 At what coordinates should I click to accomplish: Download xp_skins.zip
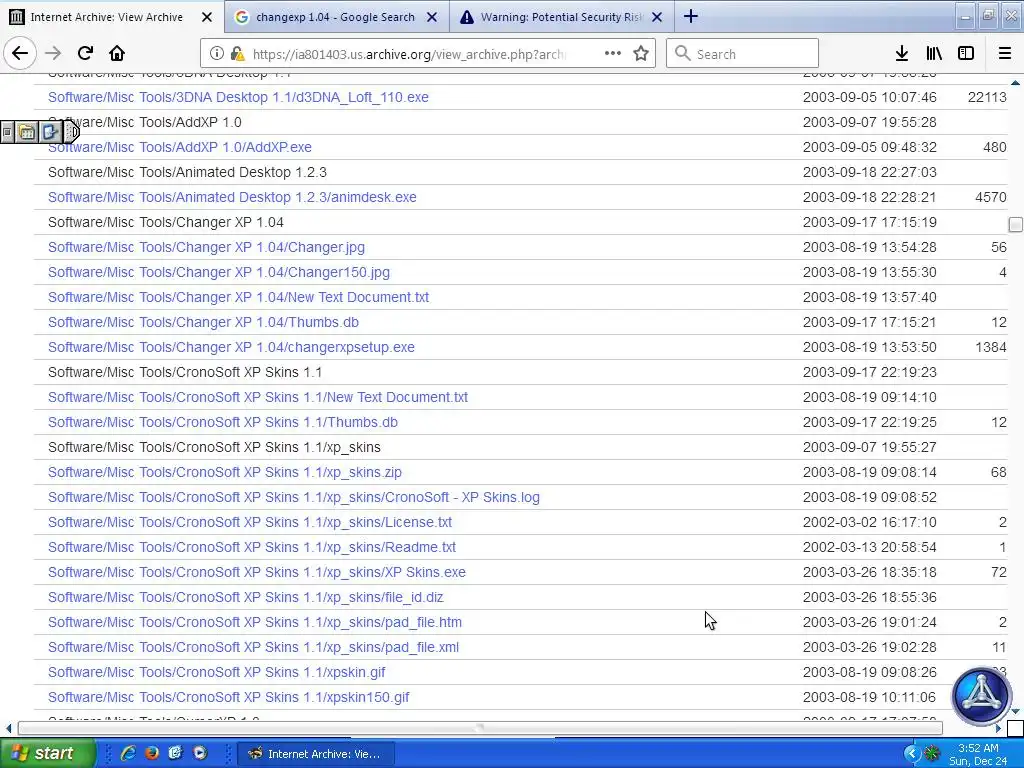click(x=225, y=472)
